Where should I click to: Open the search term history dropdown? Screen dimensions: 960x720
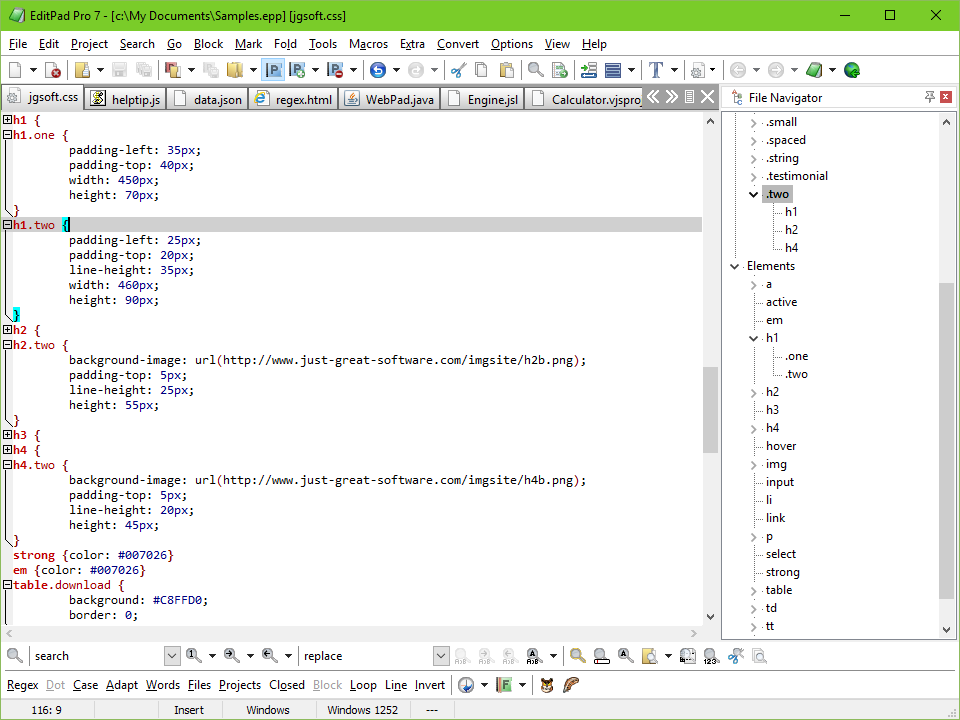pyautogui.click(x=171, y=656)
